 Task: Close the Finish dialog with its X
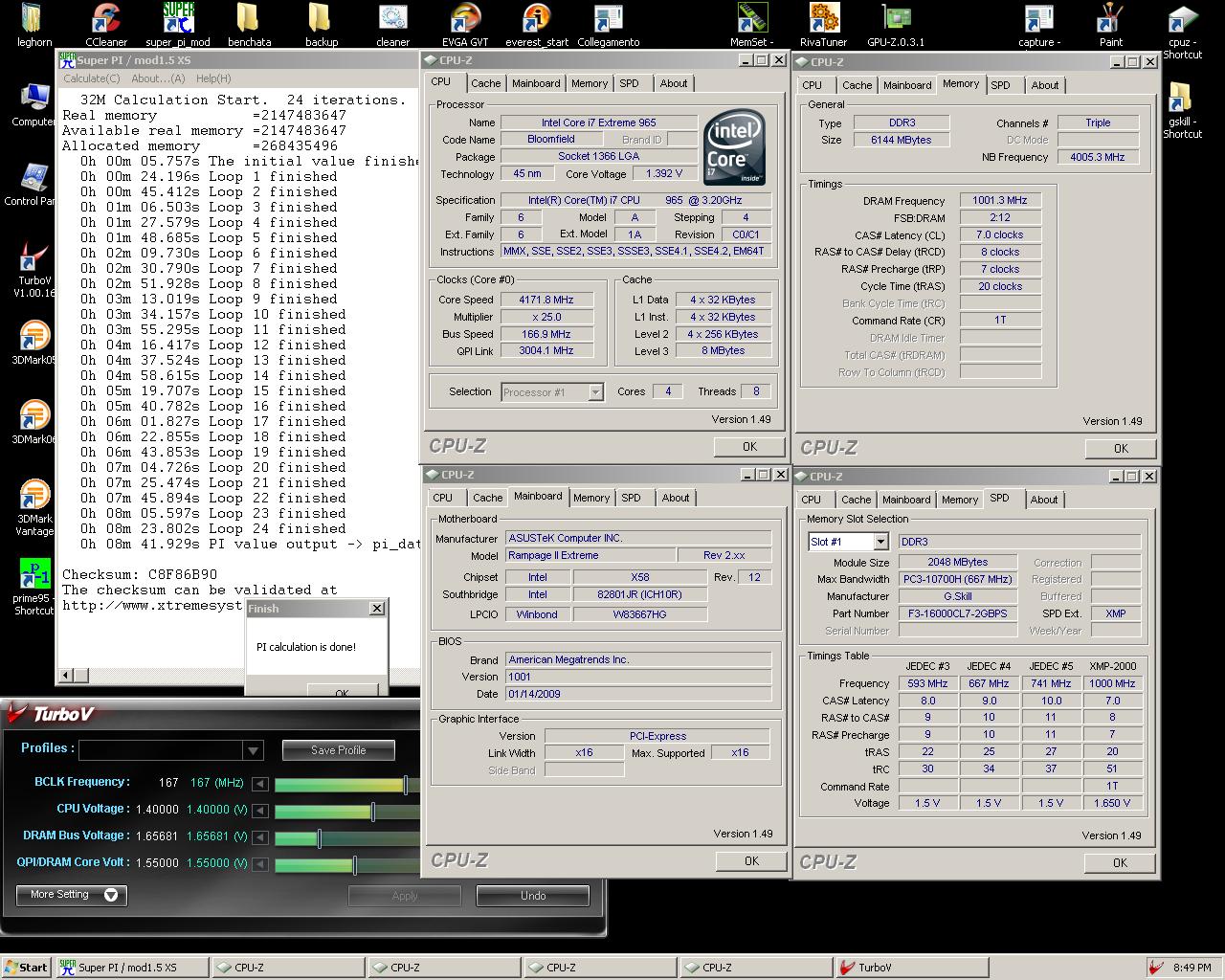click(377, 609)
